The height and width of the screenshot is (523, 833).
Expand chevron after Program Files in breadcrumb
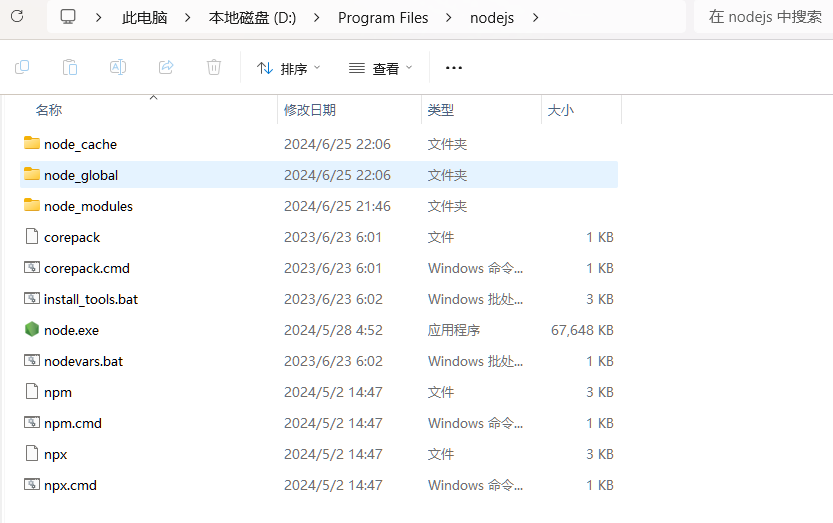point(449,18)
